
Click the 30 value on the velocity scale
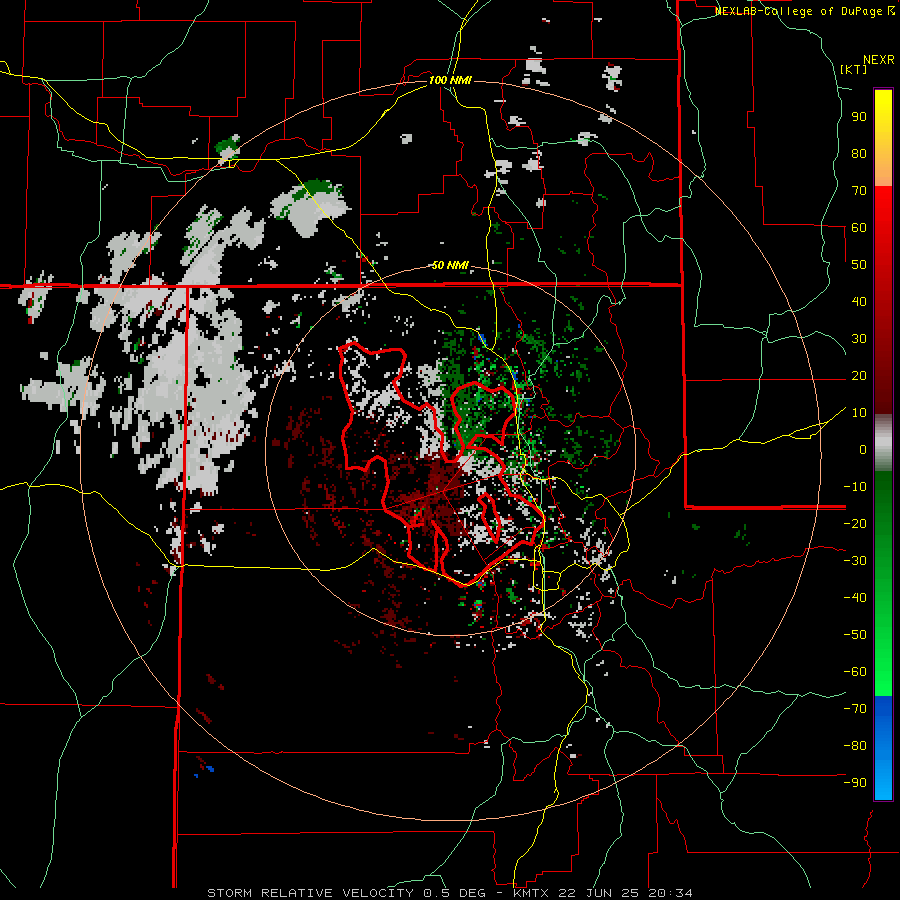(x=859, y=339)
